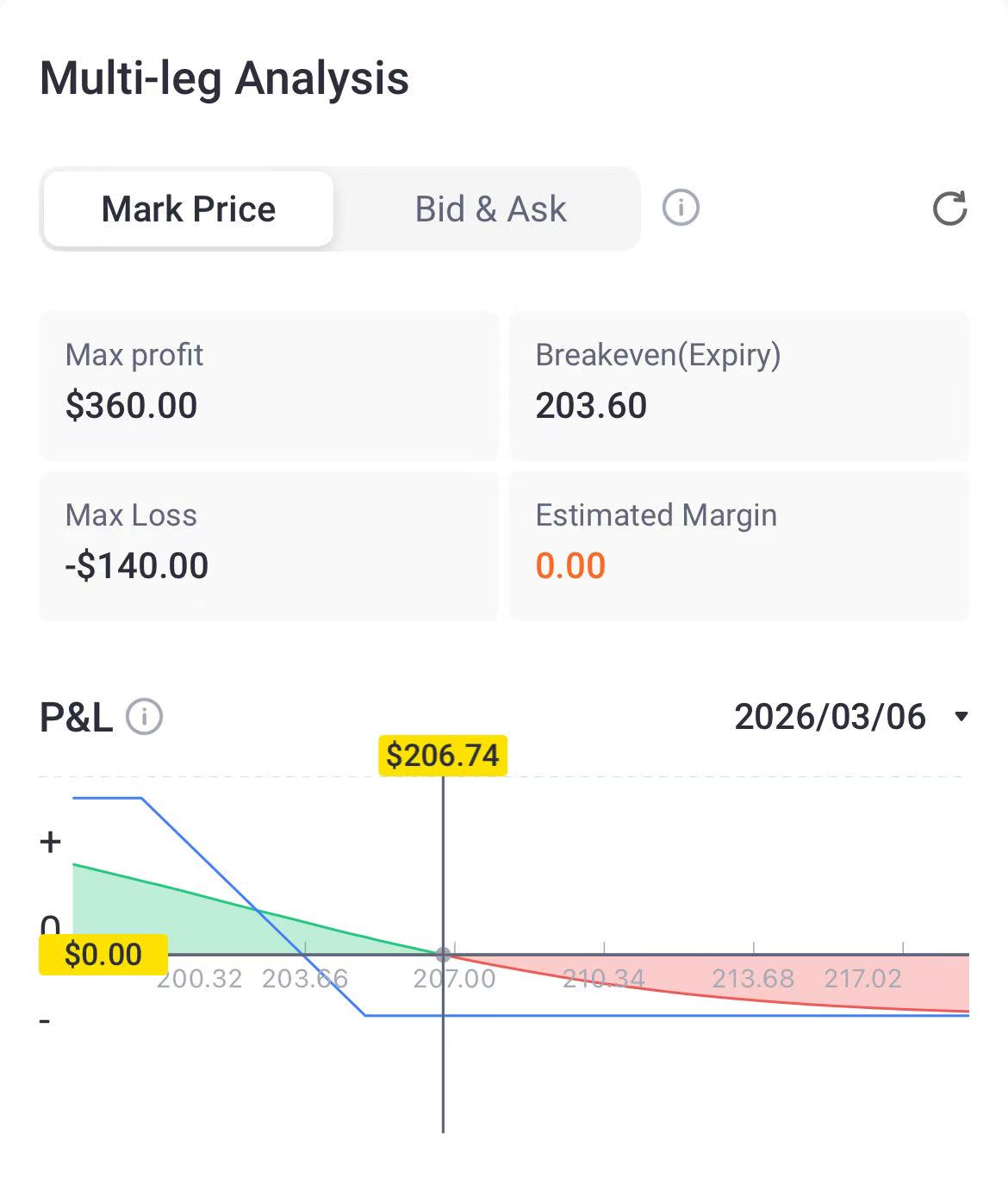
Task: Click the refresh icon
Action: pos(949,209)
